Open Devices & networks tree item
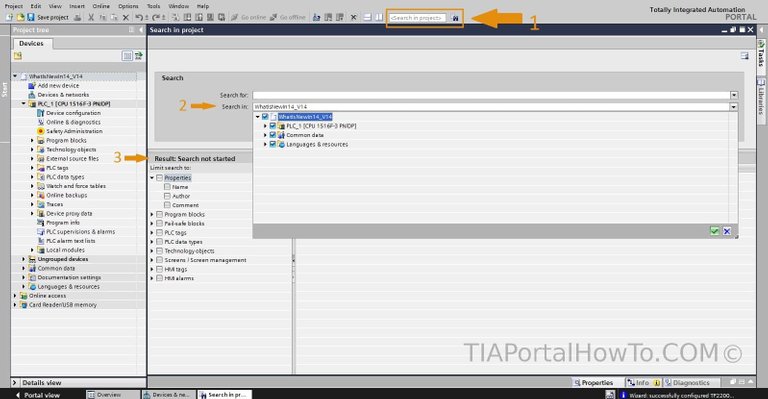 coord(63,95)
